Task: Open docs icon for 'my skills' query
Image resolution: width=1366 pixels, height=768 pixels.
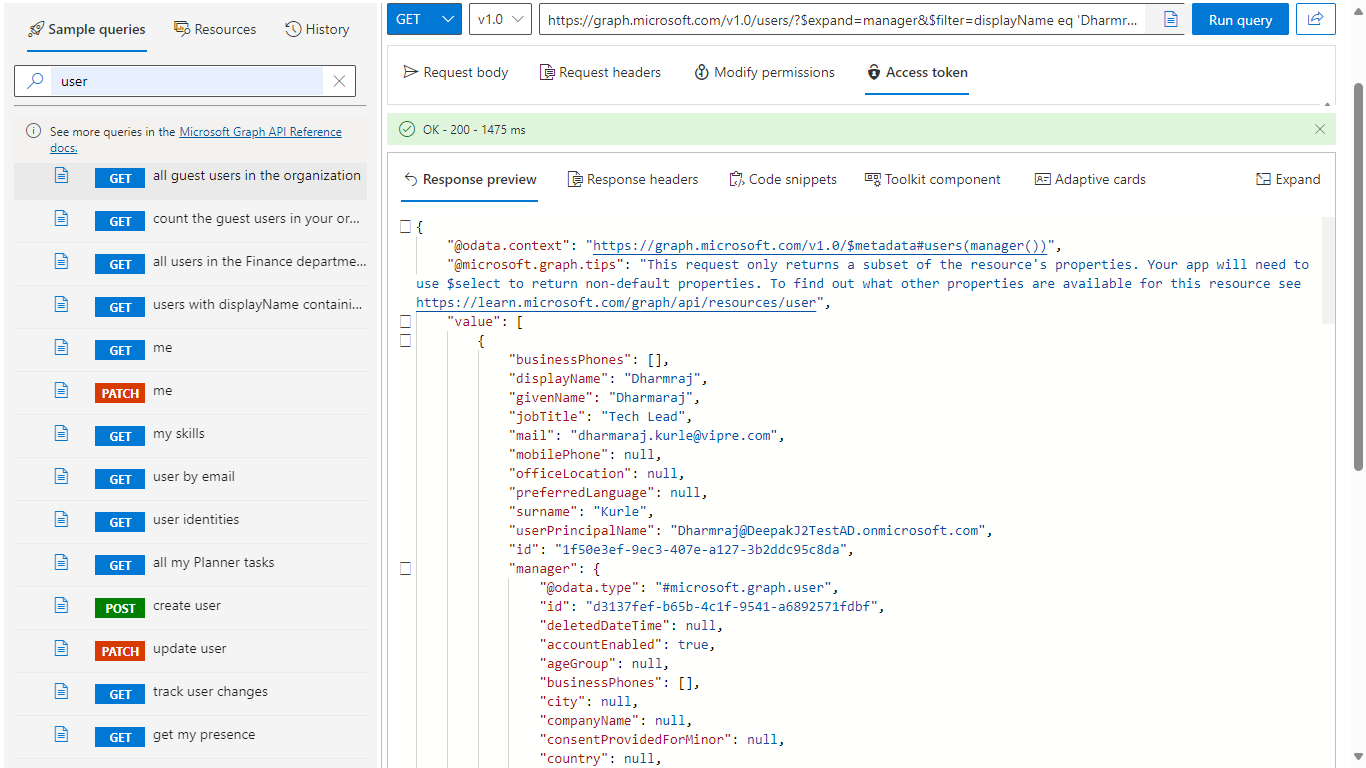Action: pos(61,433)
